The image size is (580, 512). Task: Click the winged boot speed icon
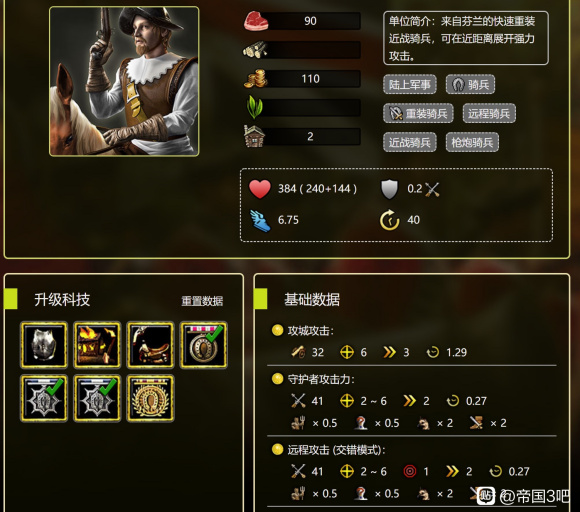pyautogui.click(x=260, y=220)
